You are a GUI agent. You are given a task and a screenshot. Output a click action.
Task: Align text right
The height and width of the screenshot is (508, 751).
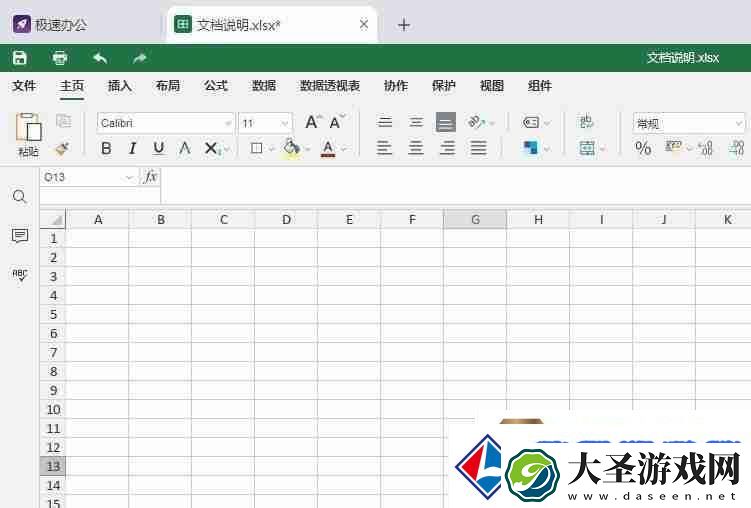447,148
